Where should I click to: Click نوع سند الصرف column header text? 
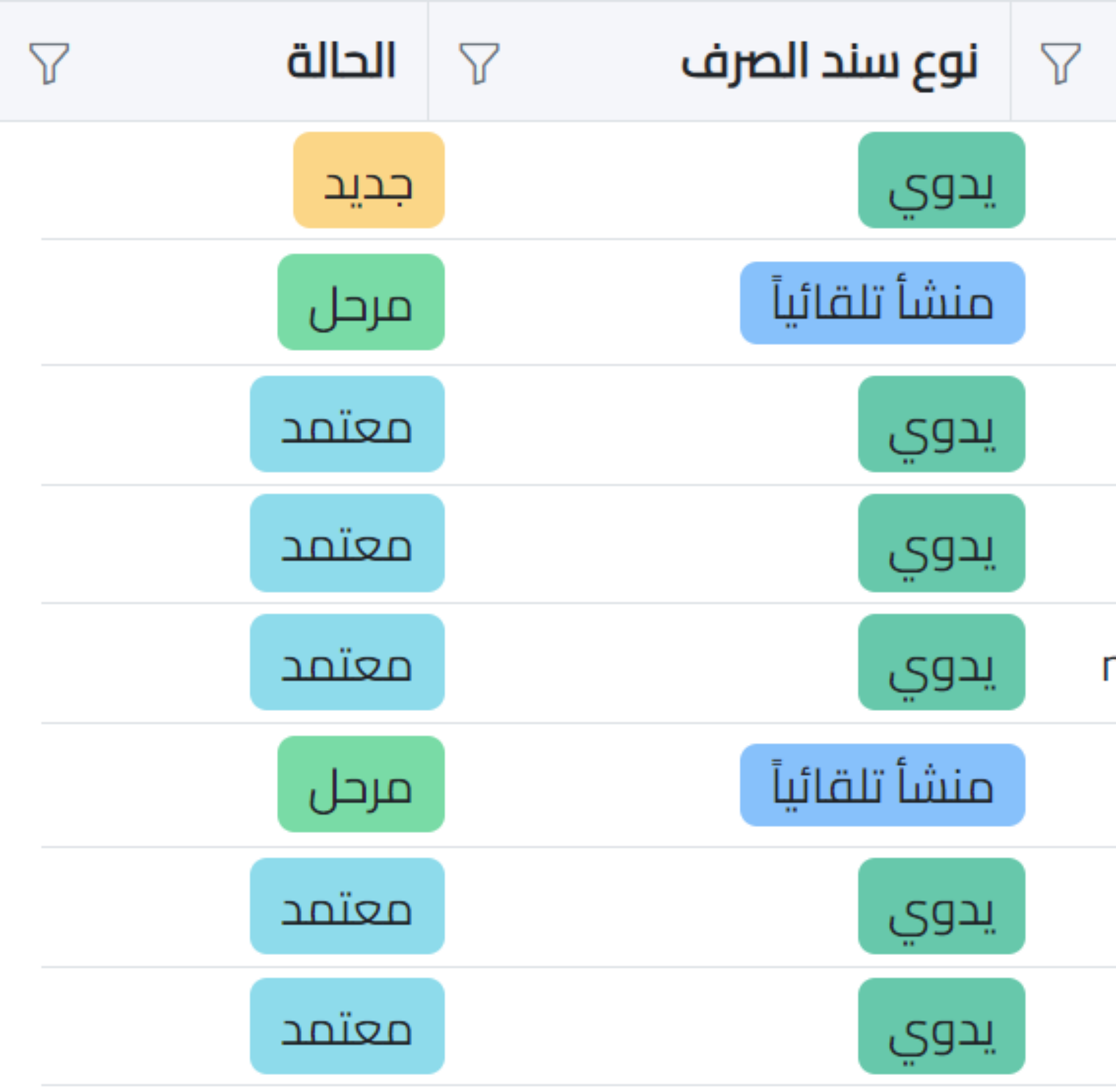[829, 63]
